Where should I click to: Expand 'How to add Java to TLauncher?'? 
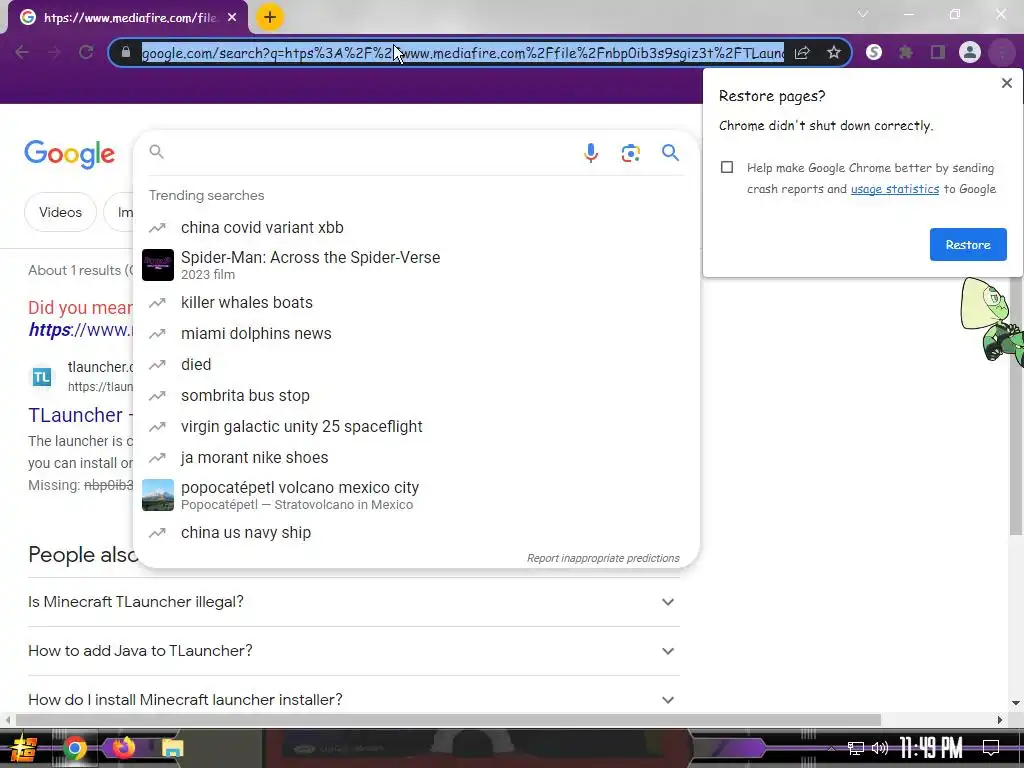(x=353, y=650)
